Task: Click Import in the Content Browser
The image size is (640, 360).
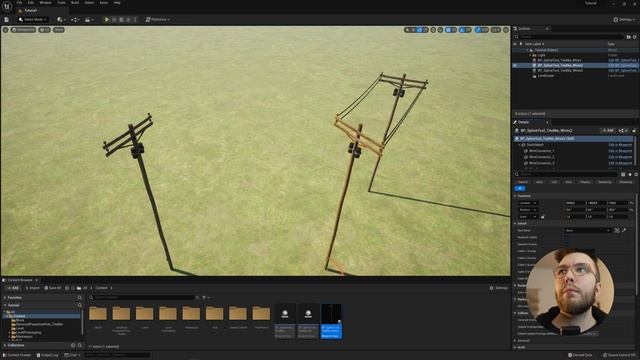Action: pos(33,288)
